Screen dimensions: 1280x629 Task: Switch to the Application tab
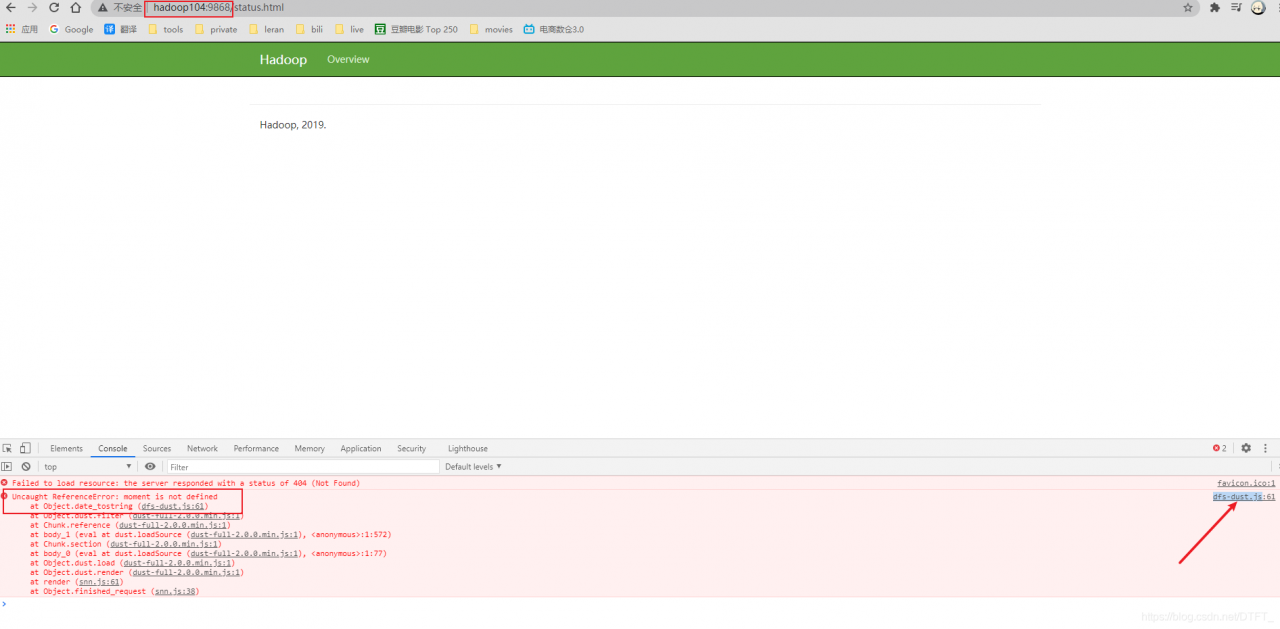pos(361,449)
